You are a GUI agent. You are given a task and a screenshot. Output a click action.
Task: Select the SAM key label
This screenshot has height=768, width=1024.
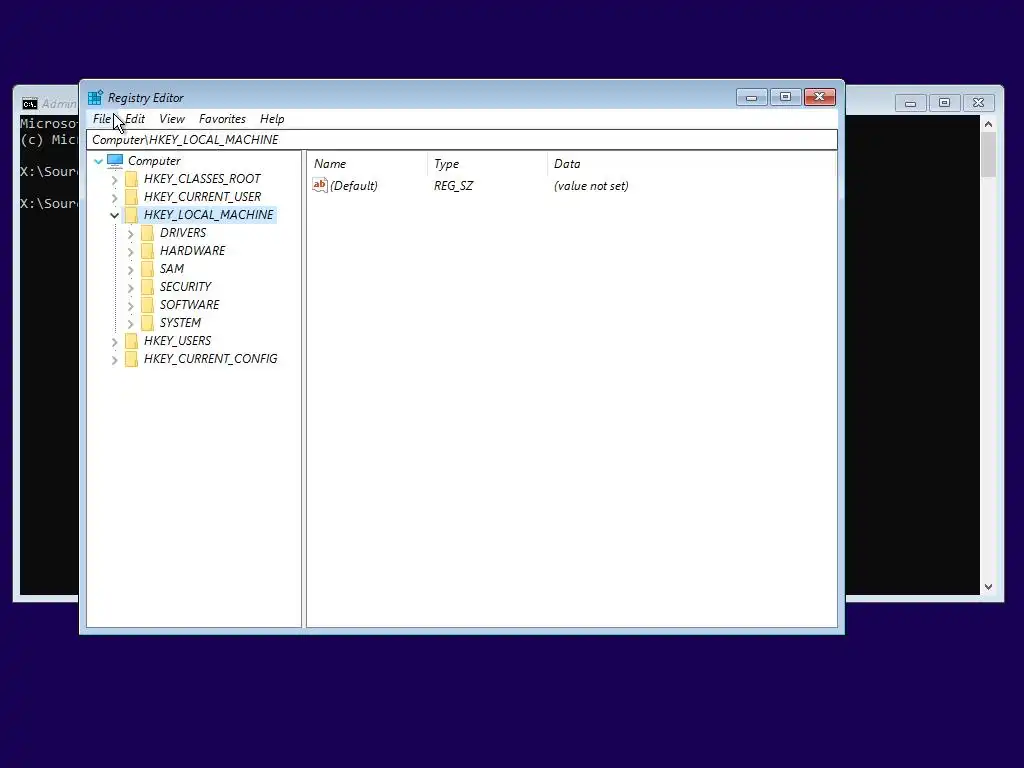pos(172,269)
